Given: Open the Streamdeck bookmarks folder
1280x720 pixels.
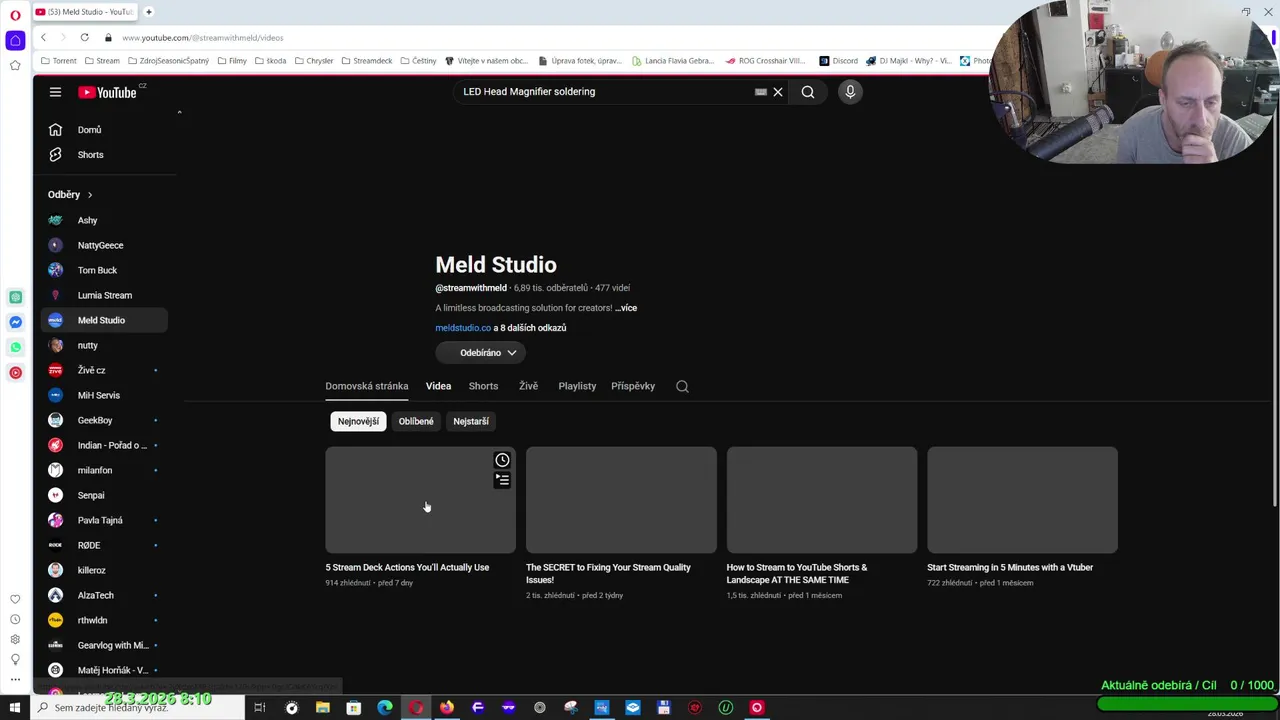Looking at the screenshot, I should point(366,61).
